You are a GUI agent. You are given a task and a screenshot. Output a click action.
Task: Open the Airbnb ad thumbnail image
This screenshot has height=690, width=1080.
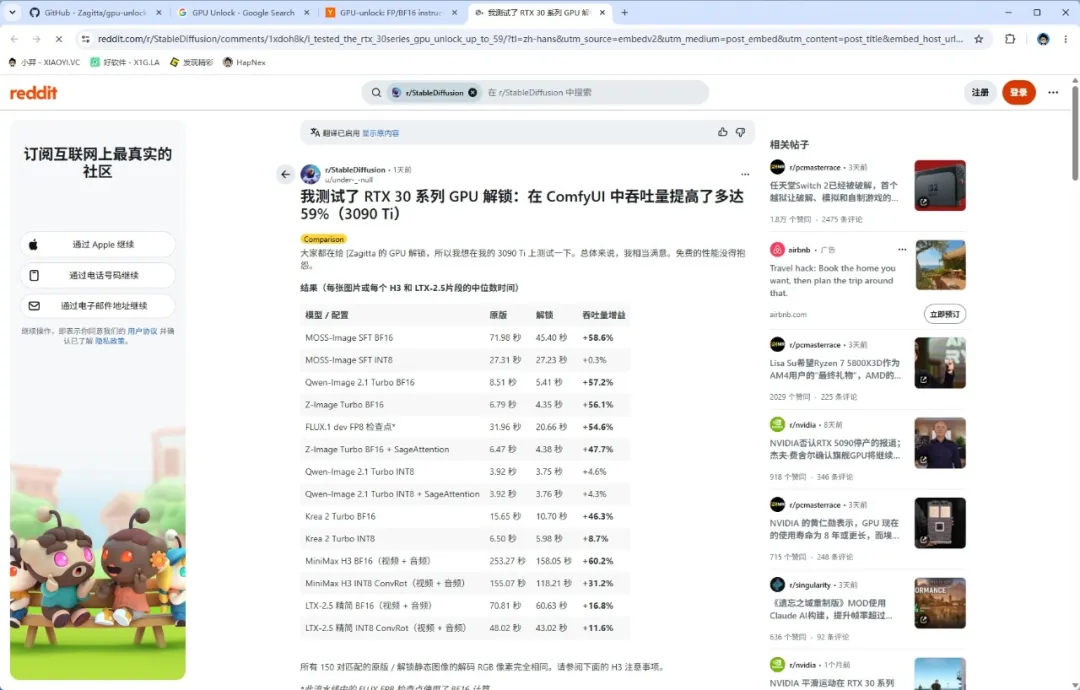(940, 265)
